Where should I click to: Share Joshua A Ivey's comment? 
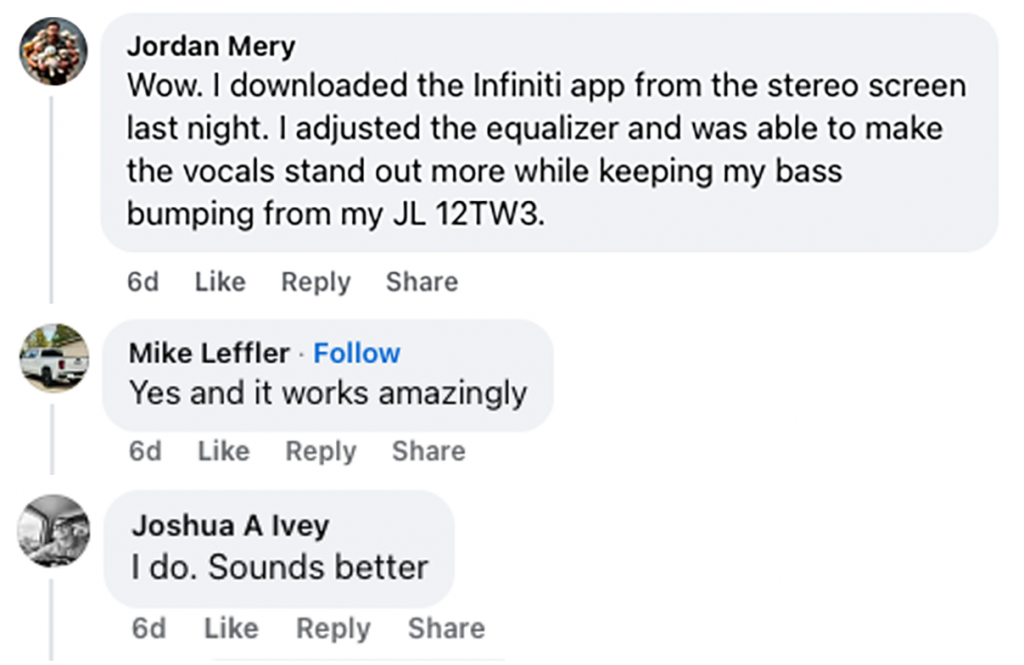[x=446, y=628]
